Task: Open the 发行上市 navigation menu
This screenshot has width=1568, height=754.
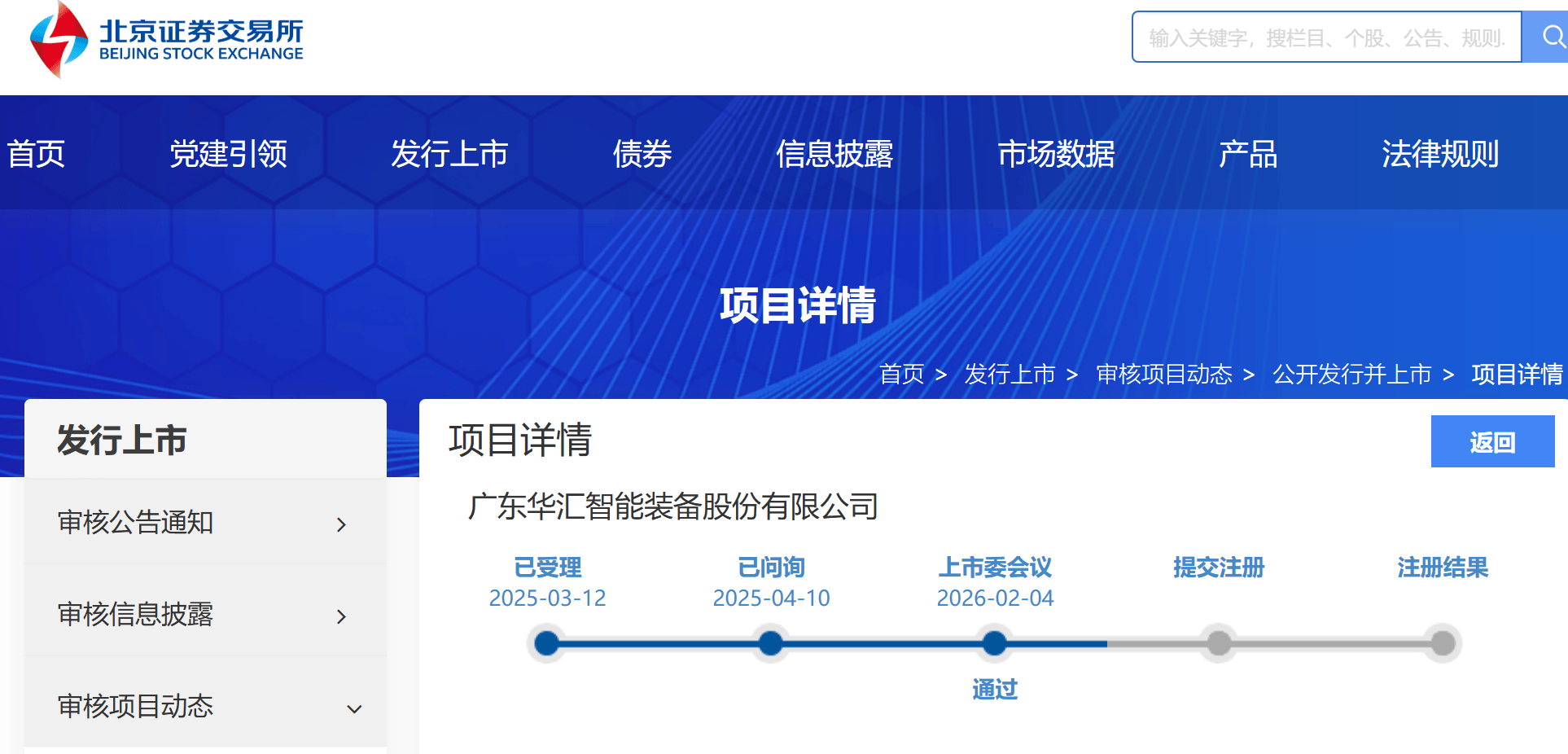Action: [x=449, y=154]
